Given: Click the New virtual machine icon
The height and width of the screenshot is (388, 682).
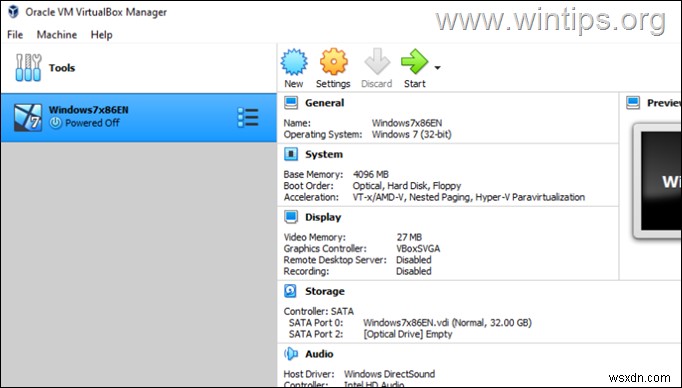Looking at the screenshot, I should tap(294, 62).
